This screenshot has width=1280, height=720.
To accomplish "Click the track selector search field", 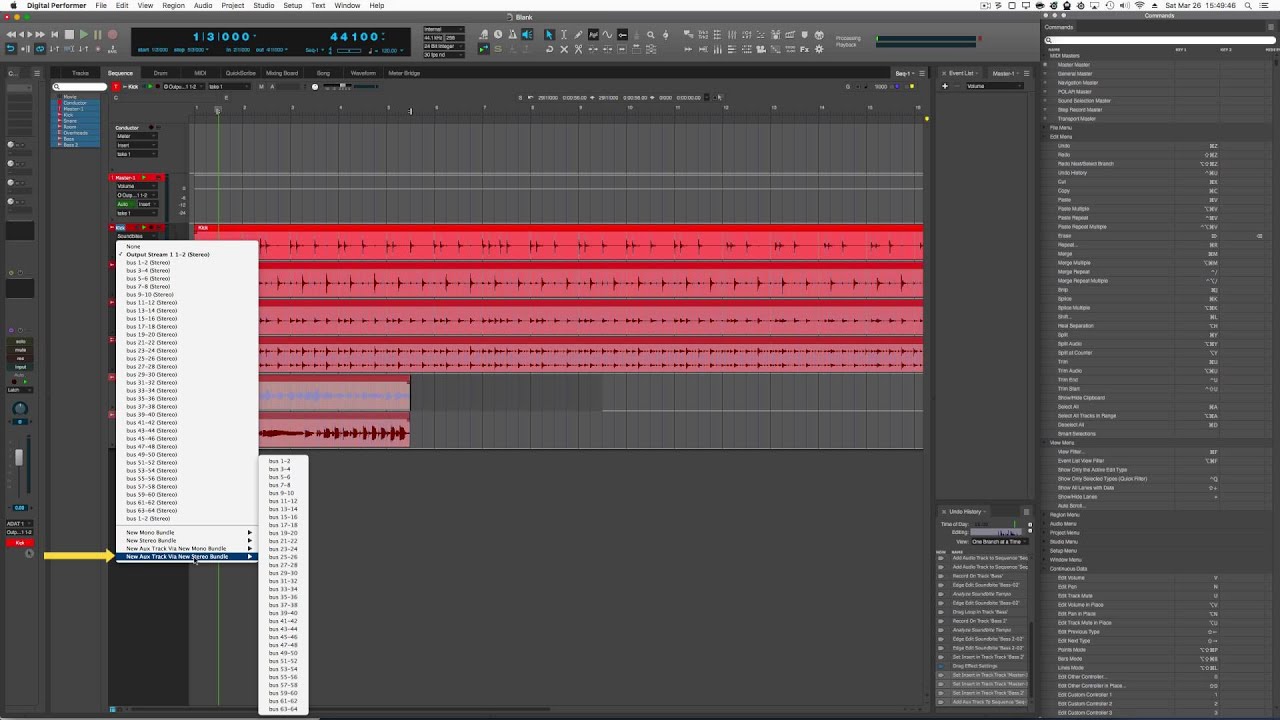I will pyautogui.click(x=80, y=87).
